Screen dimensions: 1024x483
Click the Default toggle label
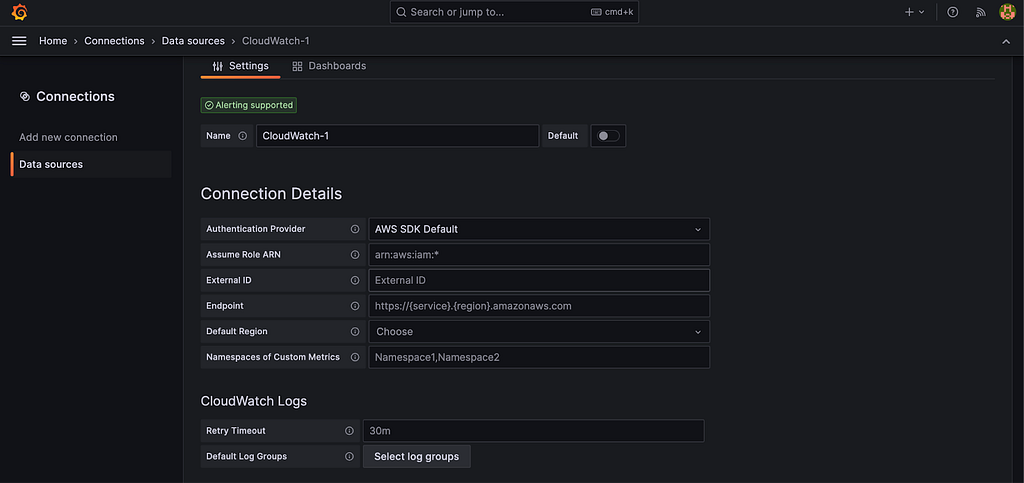pyautogui.click(x=563, y=136)
